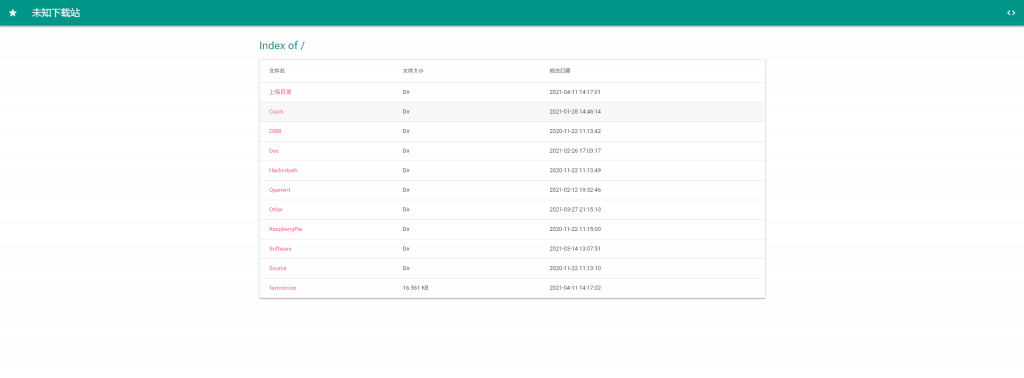Click the code brackets icon in header
Viewport: 1024px width, 378px height.
(x=1011, y=13)
